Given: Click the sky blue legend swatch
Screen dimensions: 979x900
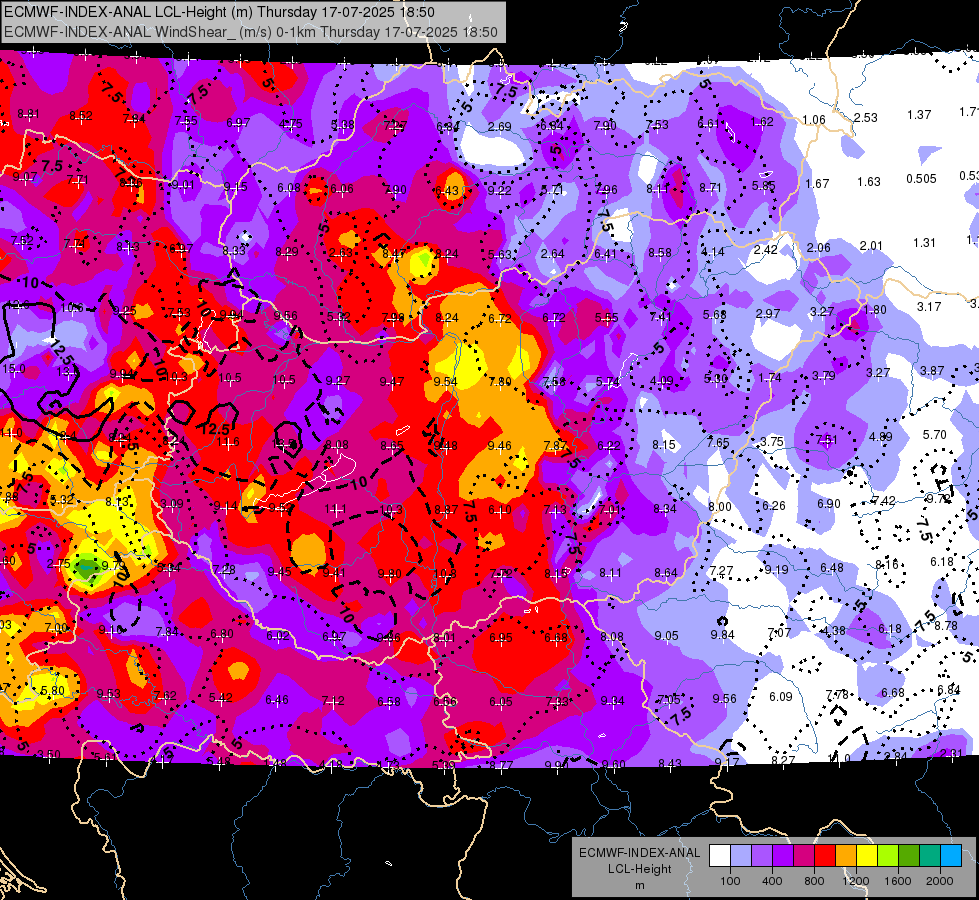Looking at the screenshot, I should [951, 856].
